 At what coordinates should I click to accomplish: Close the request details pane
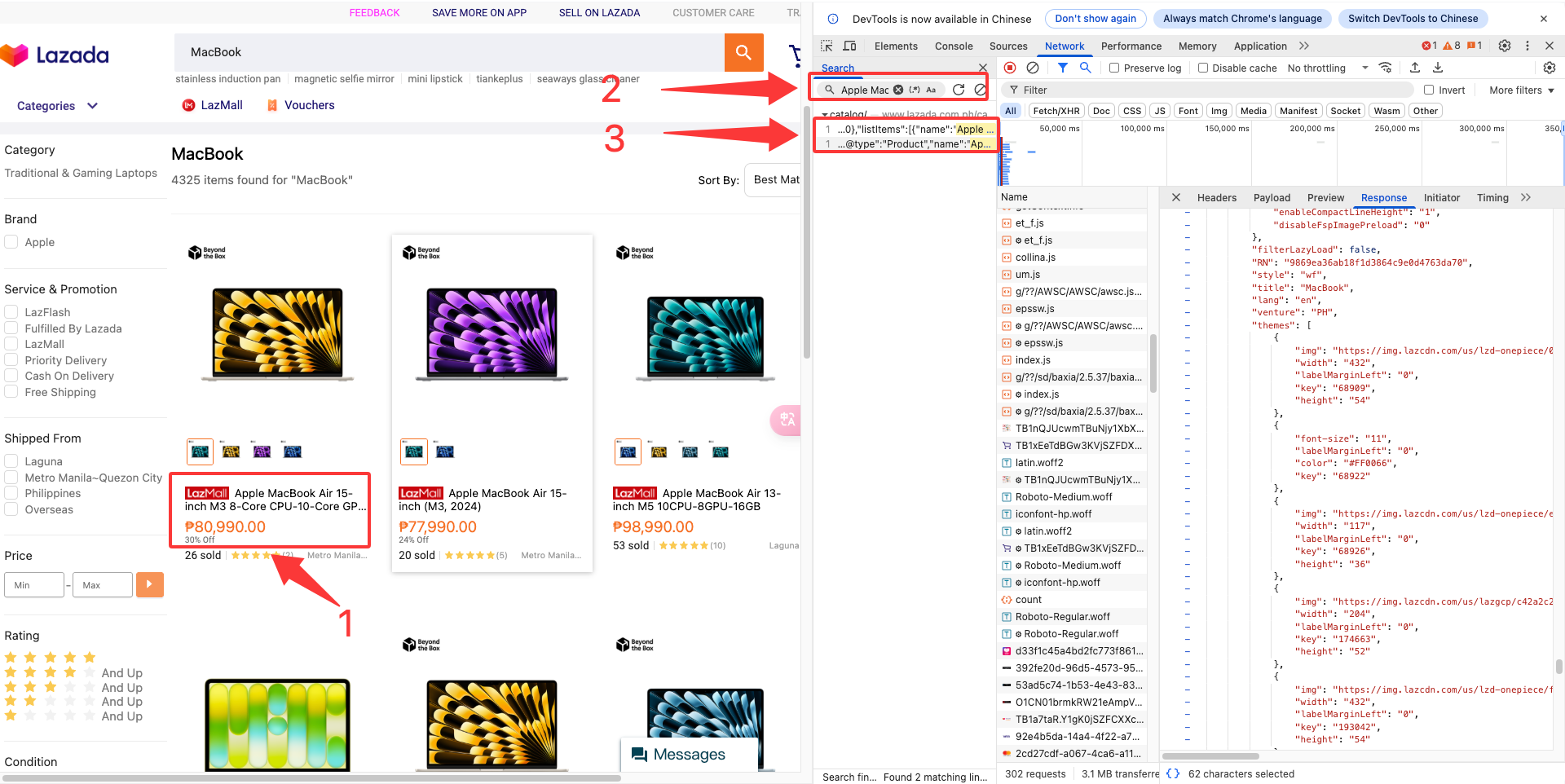click(x=1175, y=197)
